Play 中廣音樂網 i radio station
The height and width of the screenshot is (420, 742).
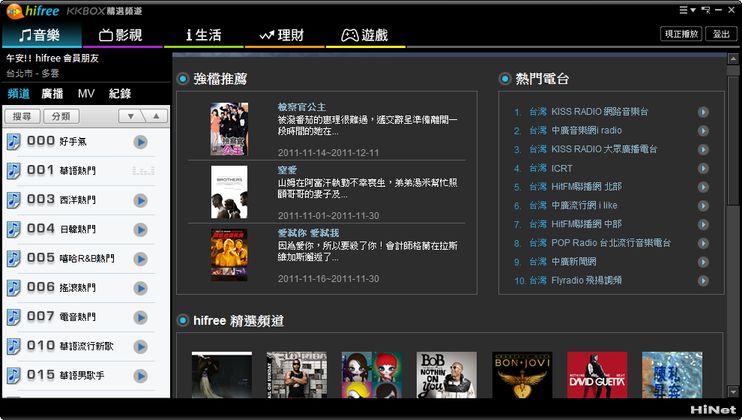[x=703, y=131]
